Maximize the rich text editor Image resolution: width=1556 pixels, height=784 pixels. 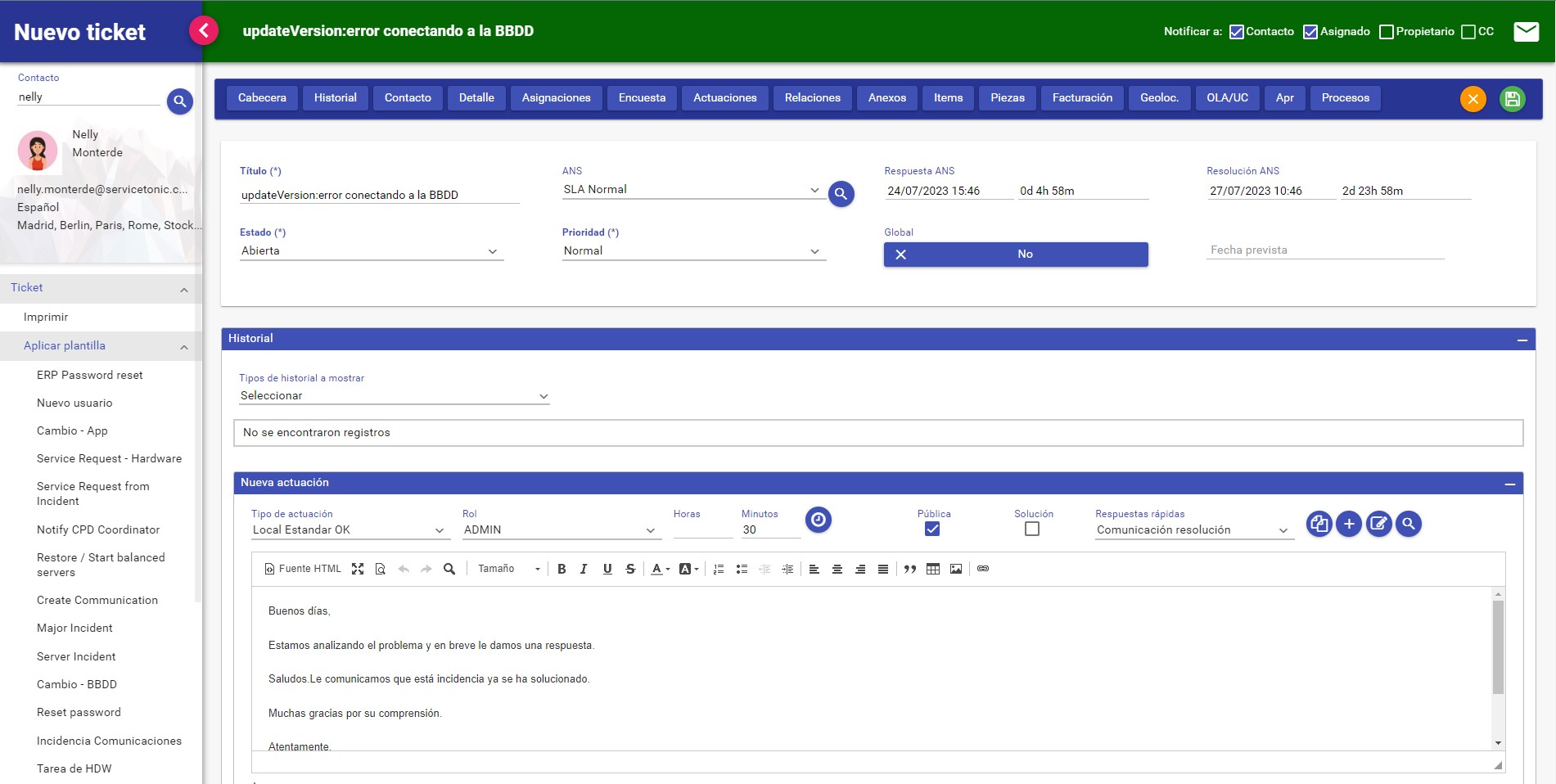pos(357,569)
